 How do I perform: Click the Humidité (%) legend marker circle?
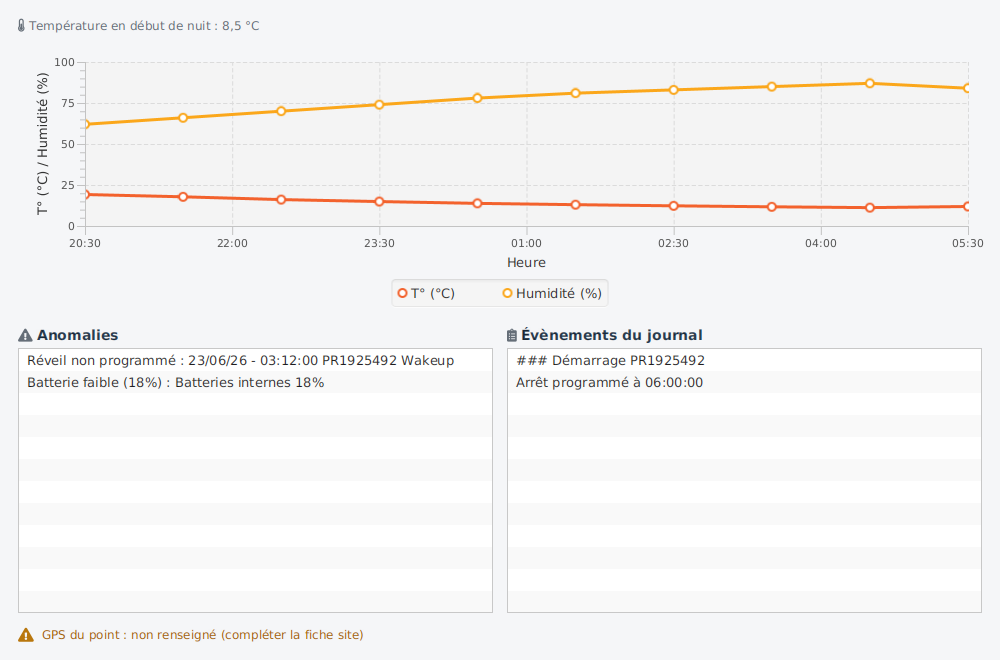(x=508, y=293)
